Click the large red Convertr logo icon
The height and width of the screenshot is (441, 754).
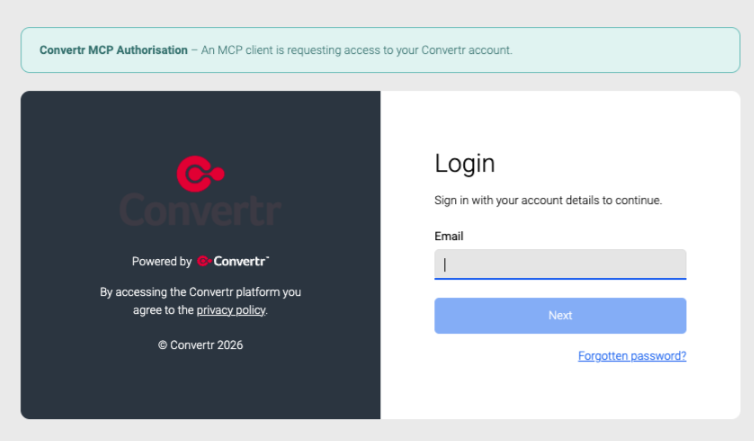(201, 174)
